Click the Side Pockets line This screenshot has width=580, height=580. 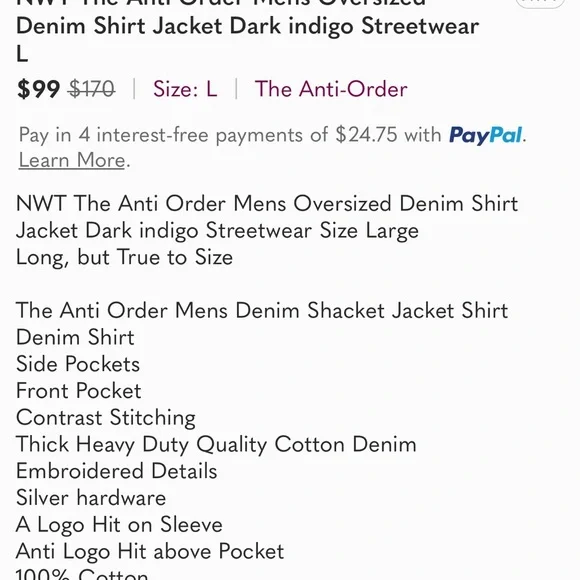coord(78,364)
